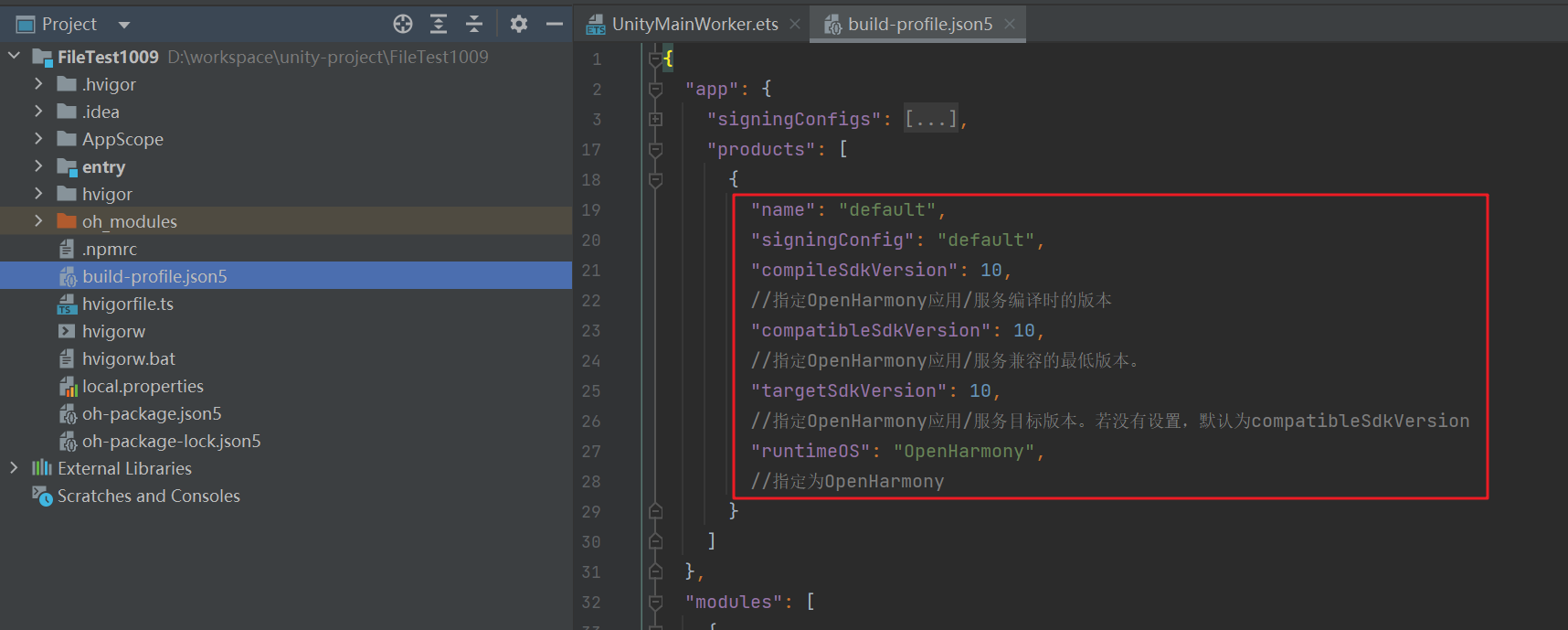
Task: Select Scratches and Consoles
Action: click(148, 496)
